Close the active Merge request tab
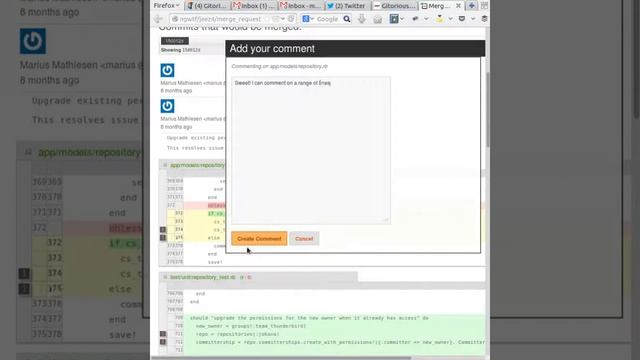The height and width of the screenshot is (360, 640). coord(458,6)
